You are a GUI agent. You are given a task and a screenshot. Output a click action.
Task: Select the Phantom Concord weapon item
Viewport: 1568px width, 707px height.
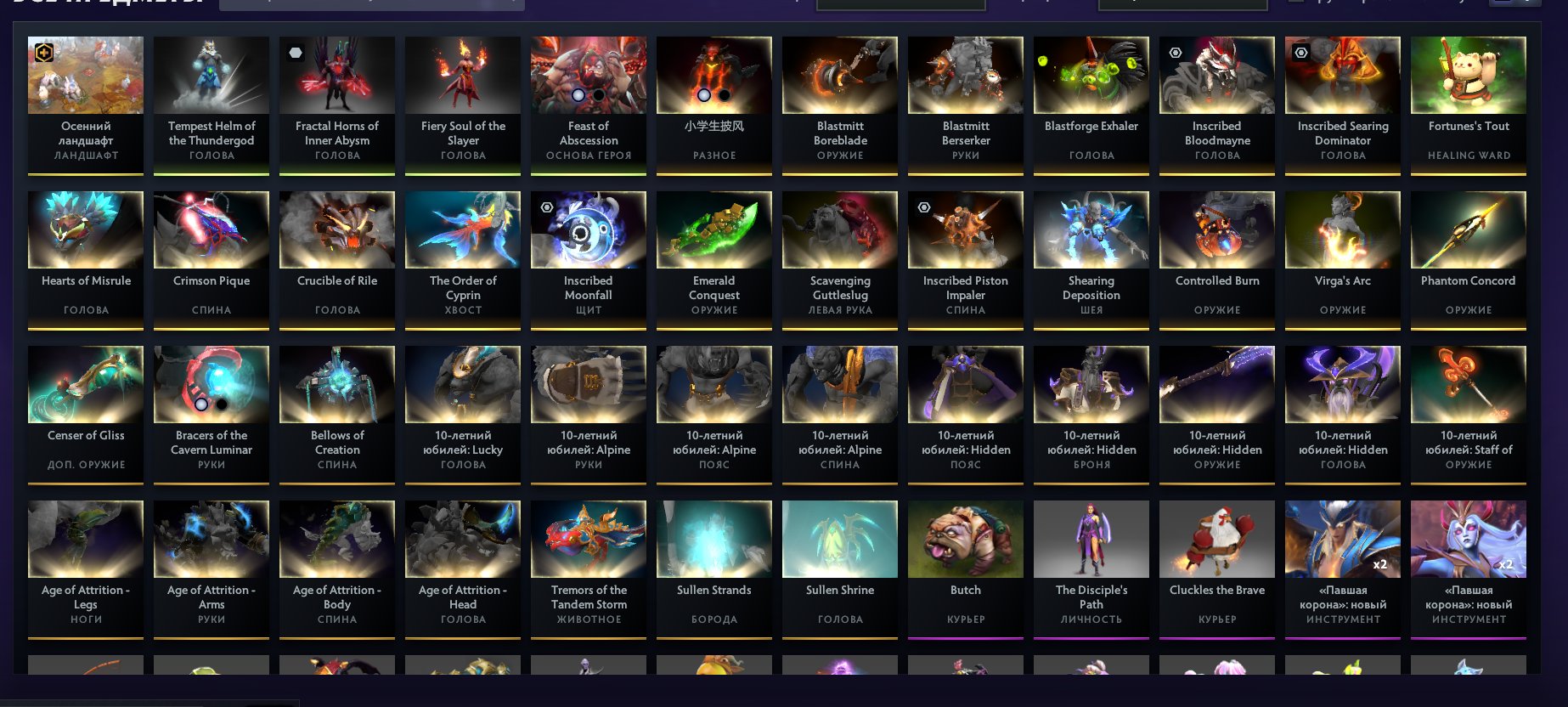pos(1468,260)
